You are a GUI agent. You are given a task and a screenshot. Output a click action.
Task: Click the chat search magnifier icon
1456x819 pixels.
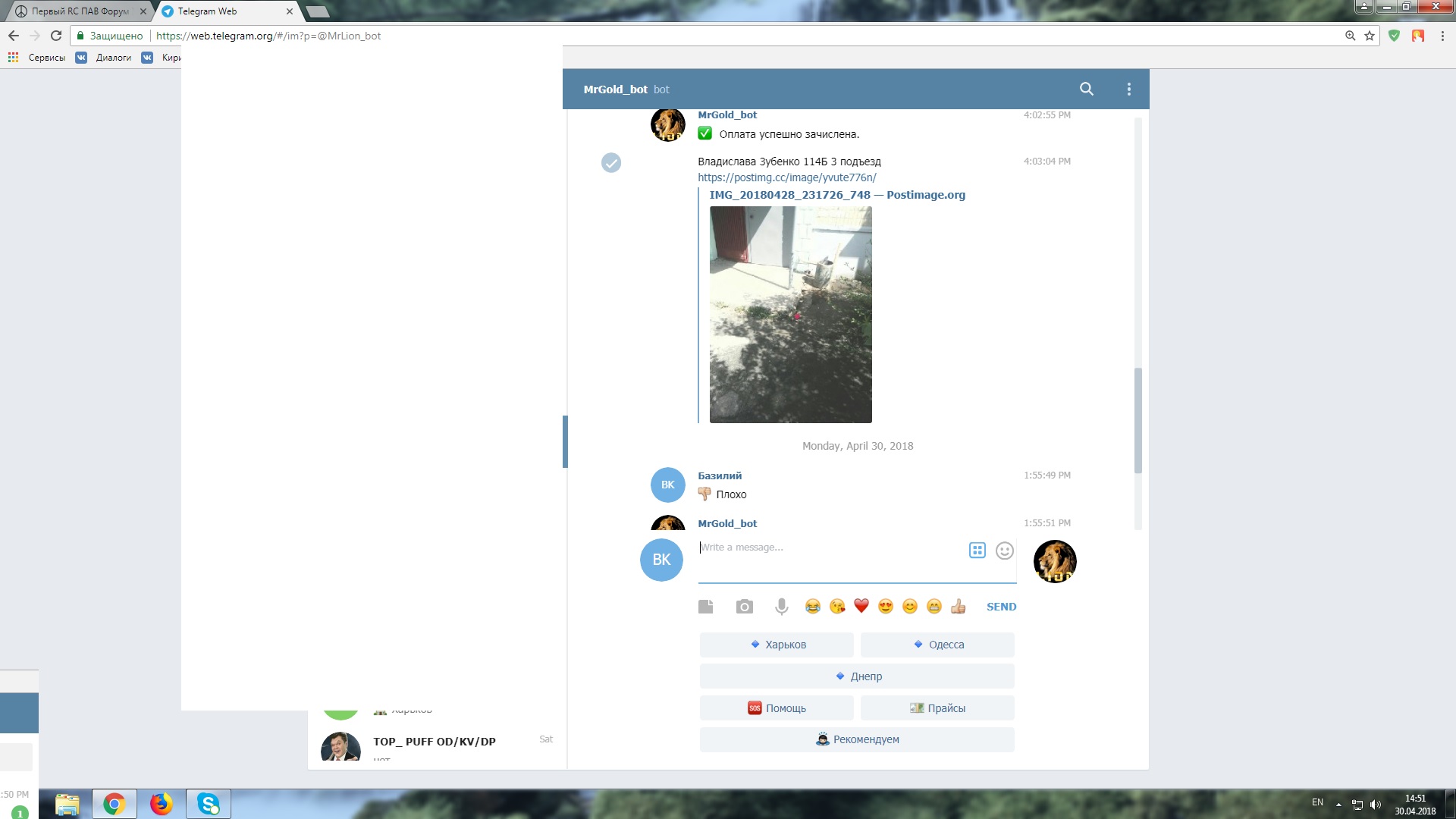(x=1086, y=89)
